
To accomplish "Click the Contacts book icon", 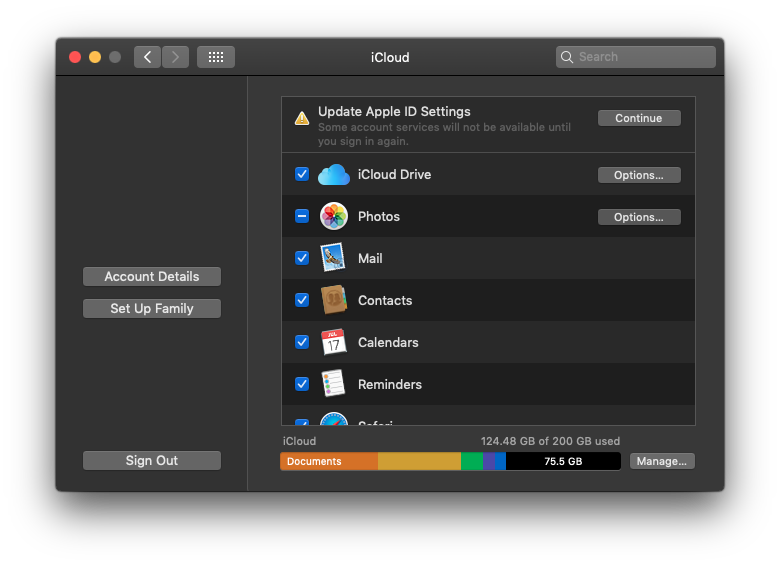I will point(334,299).
